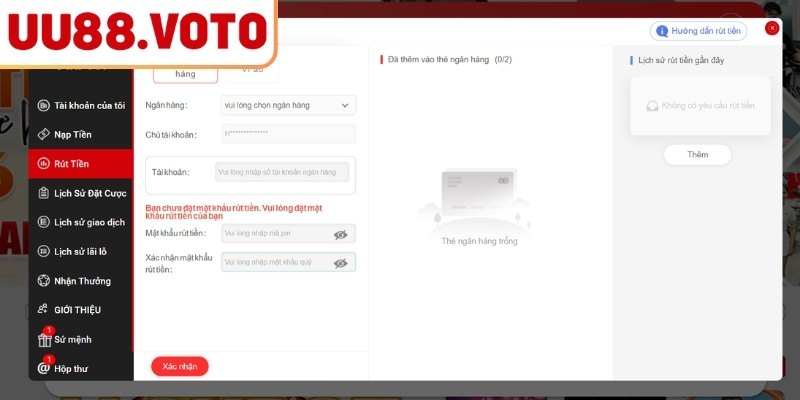
Task: Toggle eye icon in 'Xác nhận mật khẩu' field
Action: [341, 263]
